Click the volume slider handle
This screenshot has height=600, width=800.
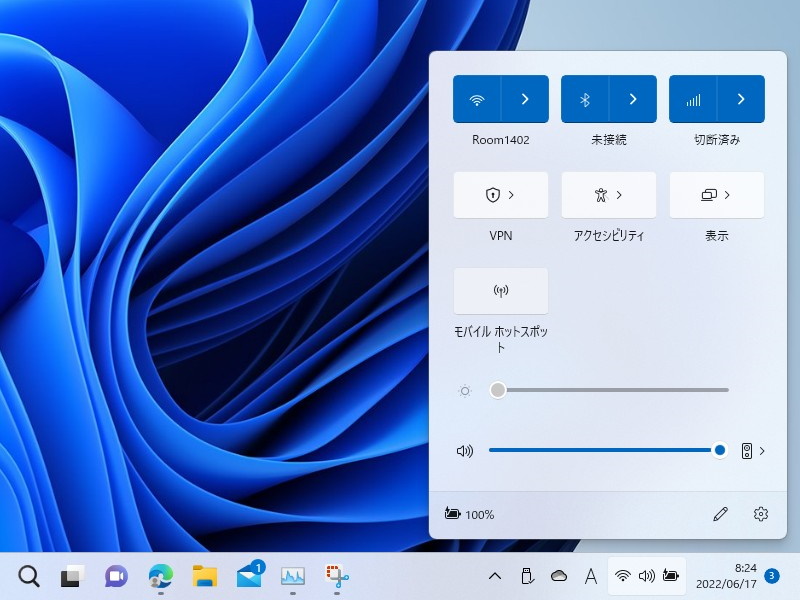[x=720, y=450]
